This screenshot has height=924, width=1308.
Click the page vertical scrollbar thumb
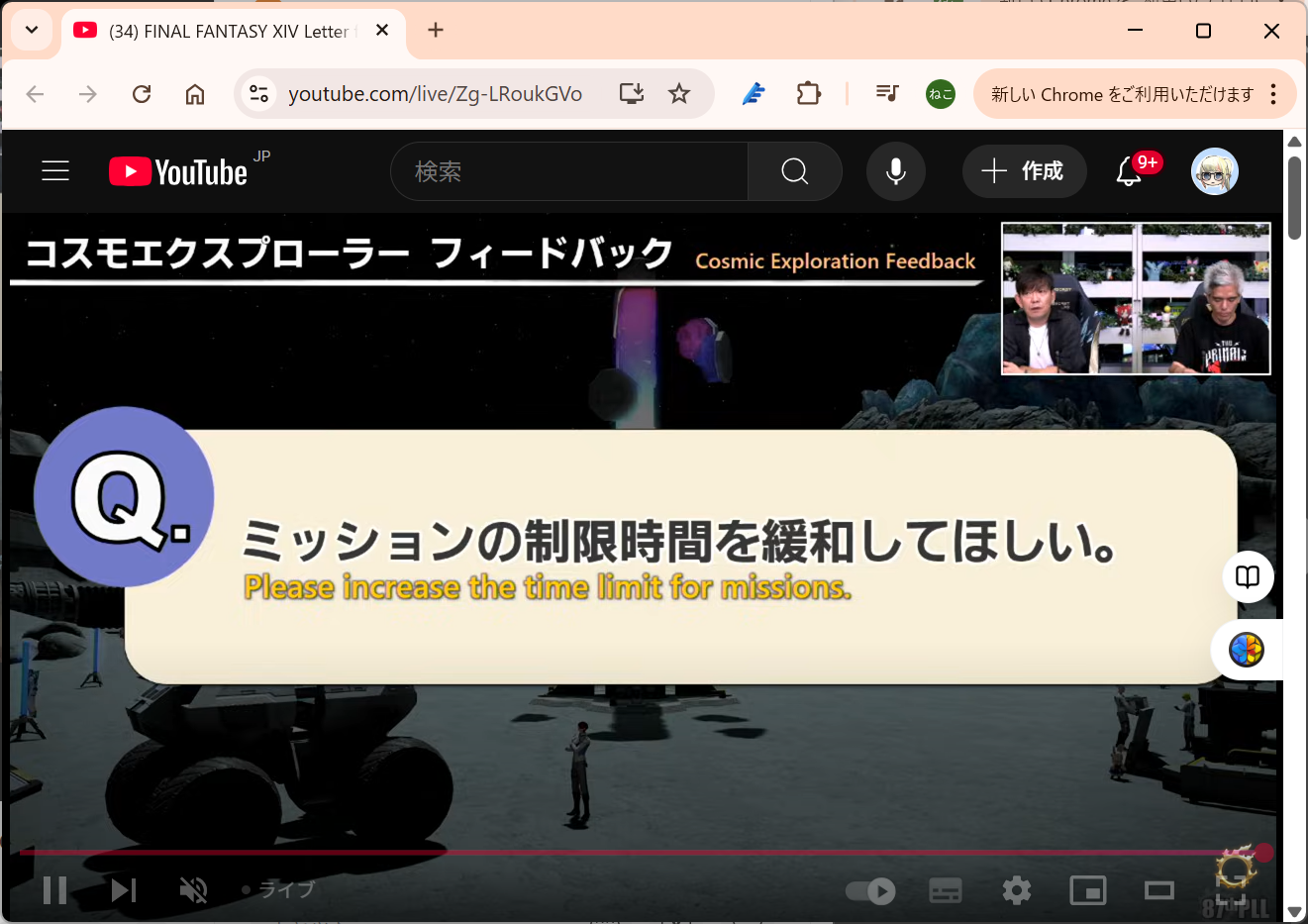1294,197
